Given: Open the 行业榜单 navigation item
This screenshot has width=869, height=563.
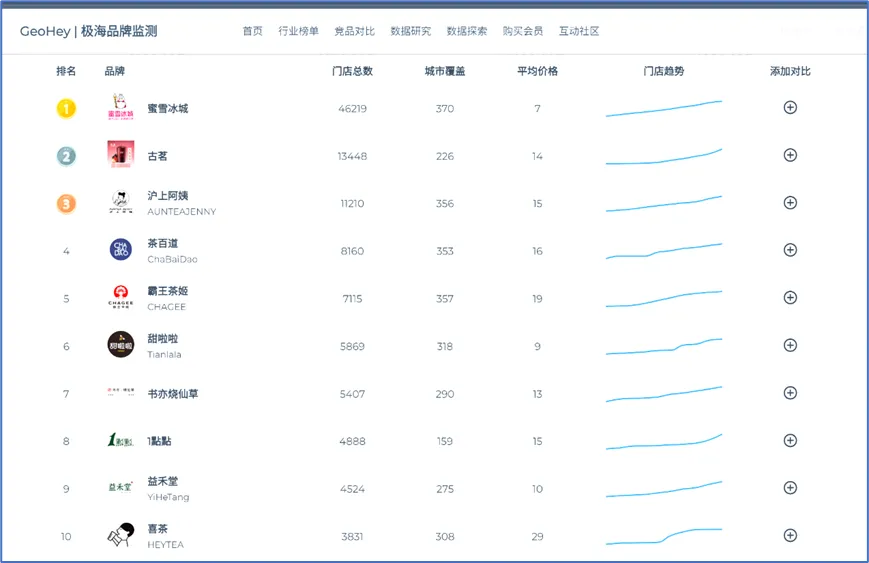Looking at the screenshot, I should (x=299, y=31).
